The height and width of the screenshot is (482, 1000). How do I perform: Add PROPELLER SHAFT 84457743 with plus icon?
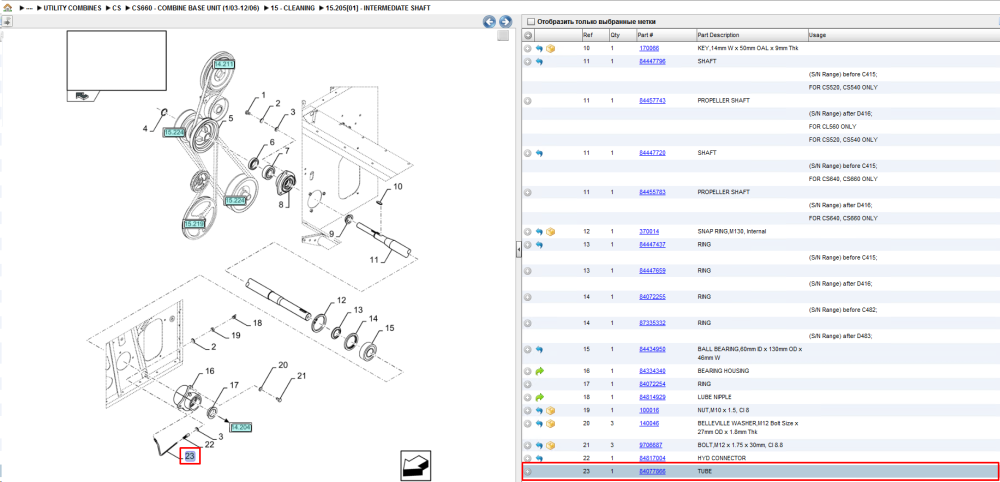click(x=527, y=101)
